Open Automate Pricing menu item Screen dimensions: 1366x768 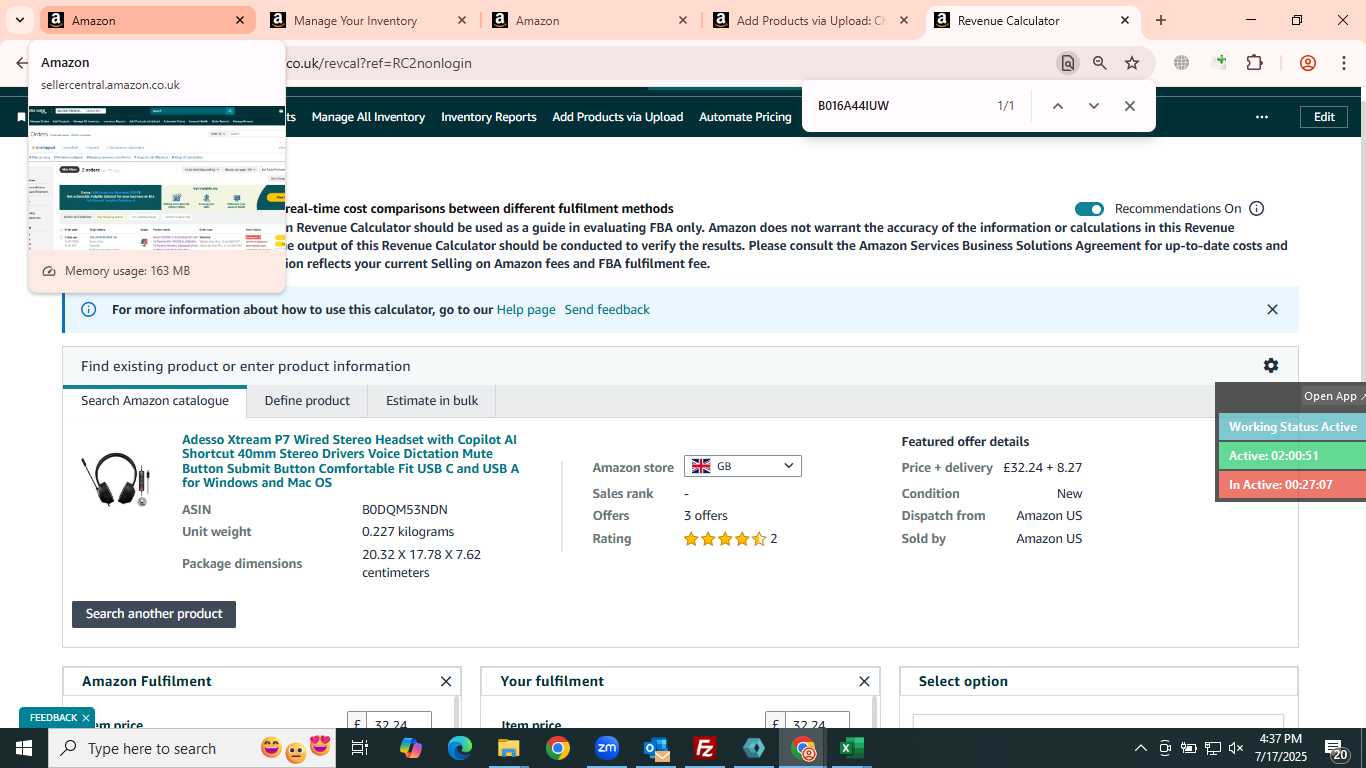745,117
